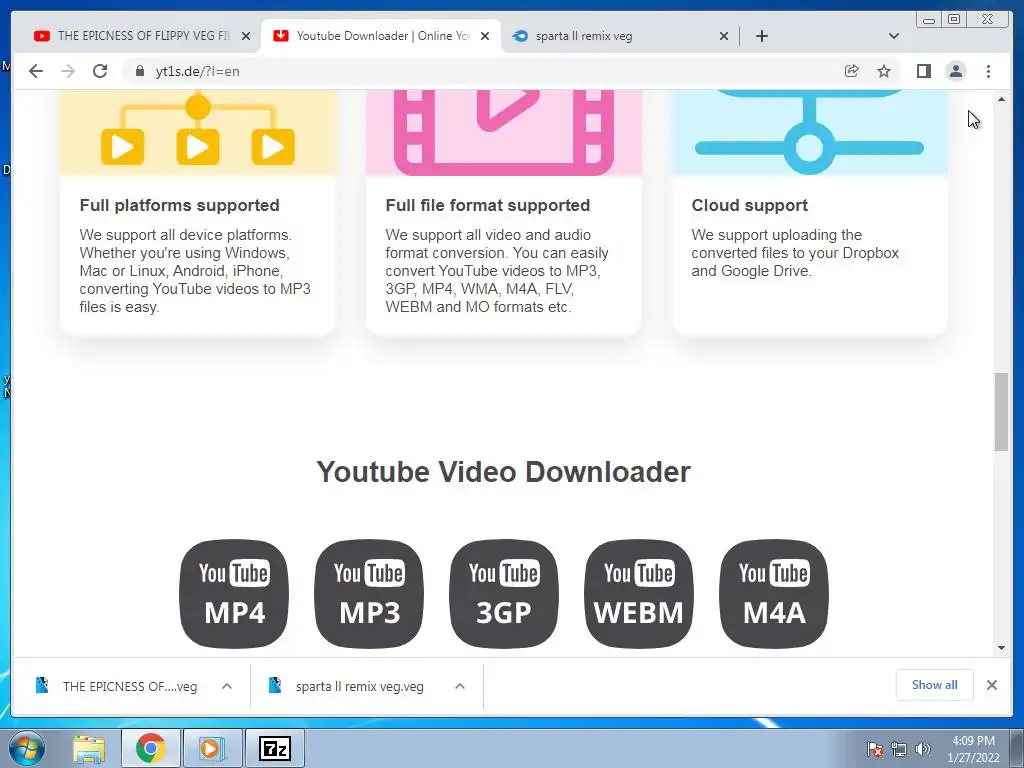
Task: Go back to the previous page
Action: pyautogui.click(x=36, y=71)
